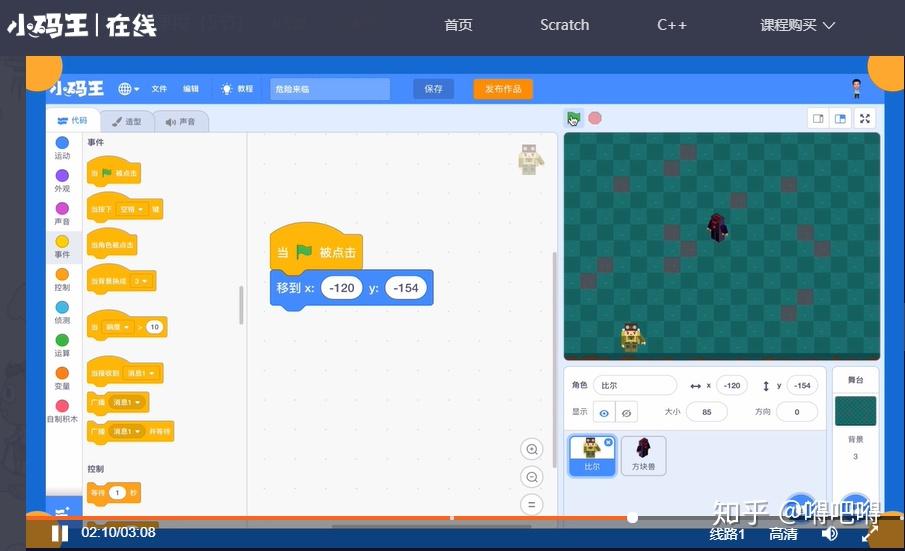Viewport: 905px width, 551px height.
Task: Click workspace hat block 当绿旗被点击
Action: (316, 249)
